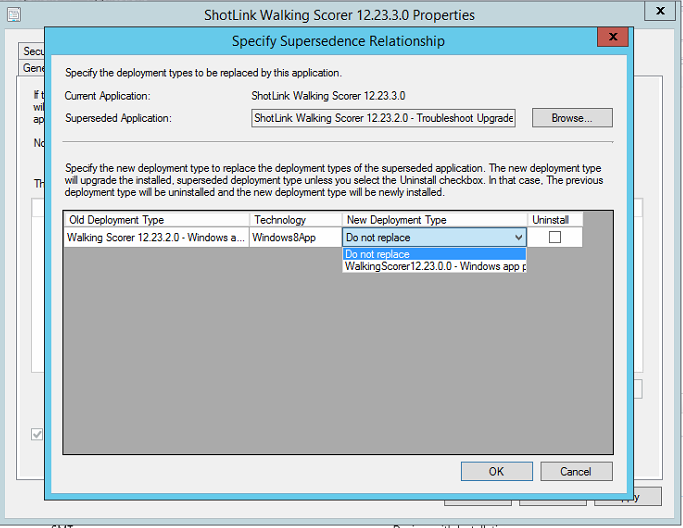Click the New Deployment Type column header
The width and height of the screenshot is (683, 528).
point(435,220)
